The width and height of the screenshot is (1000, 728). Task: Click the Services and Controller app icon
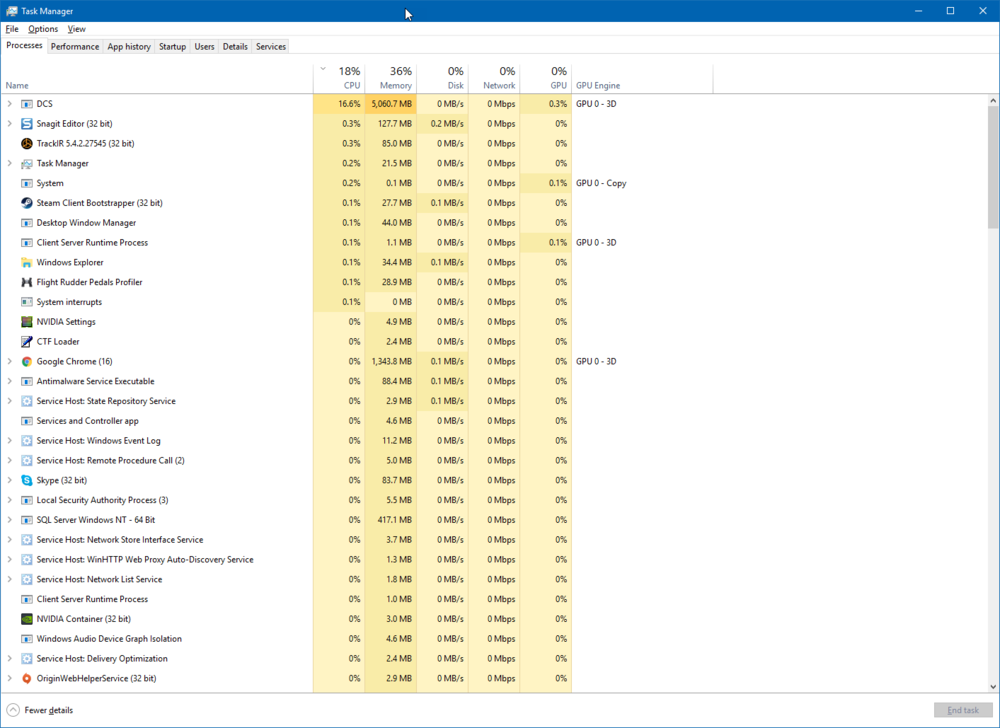27,421
